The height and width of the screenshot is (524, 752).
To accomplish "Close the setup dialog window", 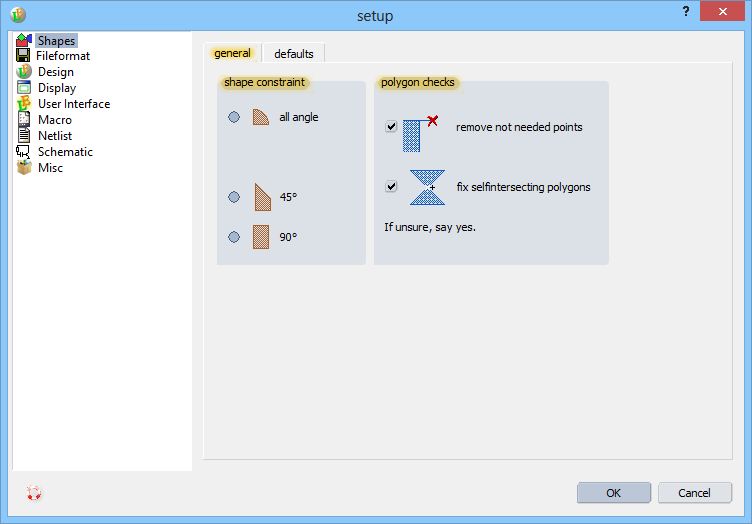I will tap(722, 11).
